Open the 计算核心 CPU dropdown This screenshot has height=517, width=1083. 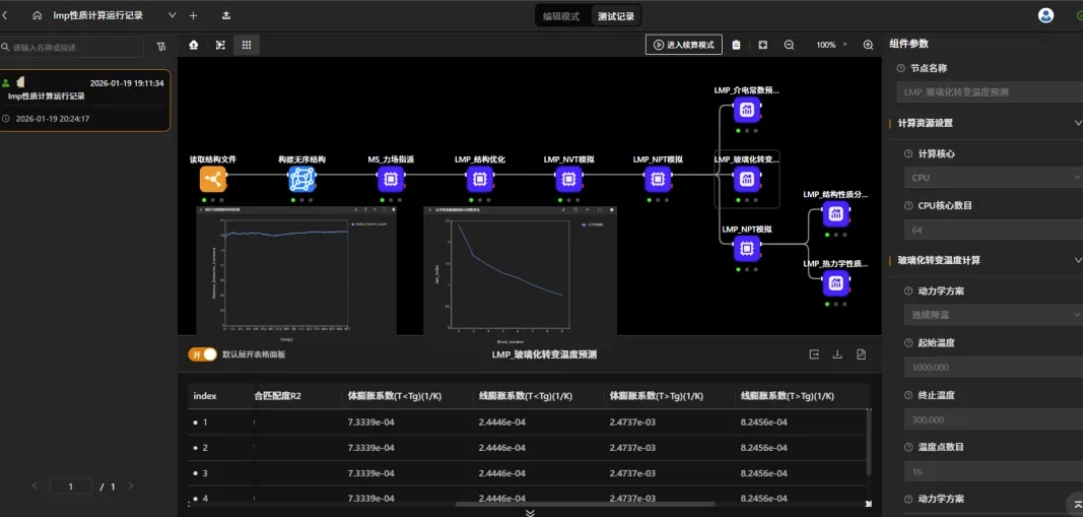[x=990, y=177]
